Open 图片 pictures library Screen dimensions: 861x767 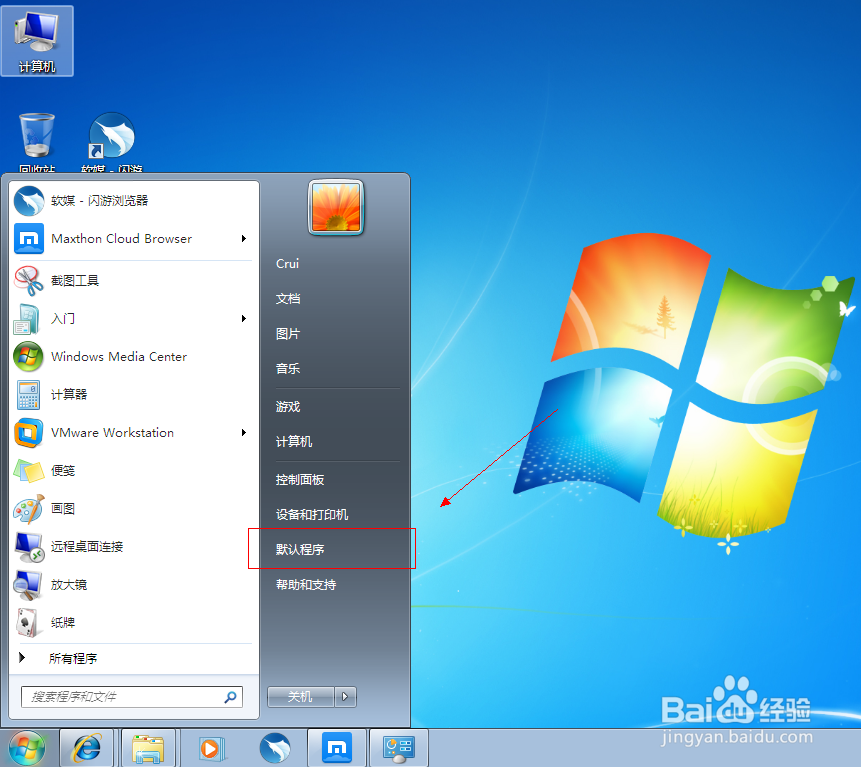pos(288,334)
